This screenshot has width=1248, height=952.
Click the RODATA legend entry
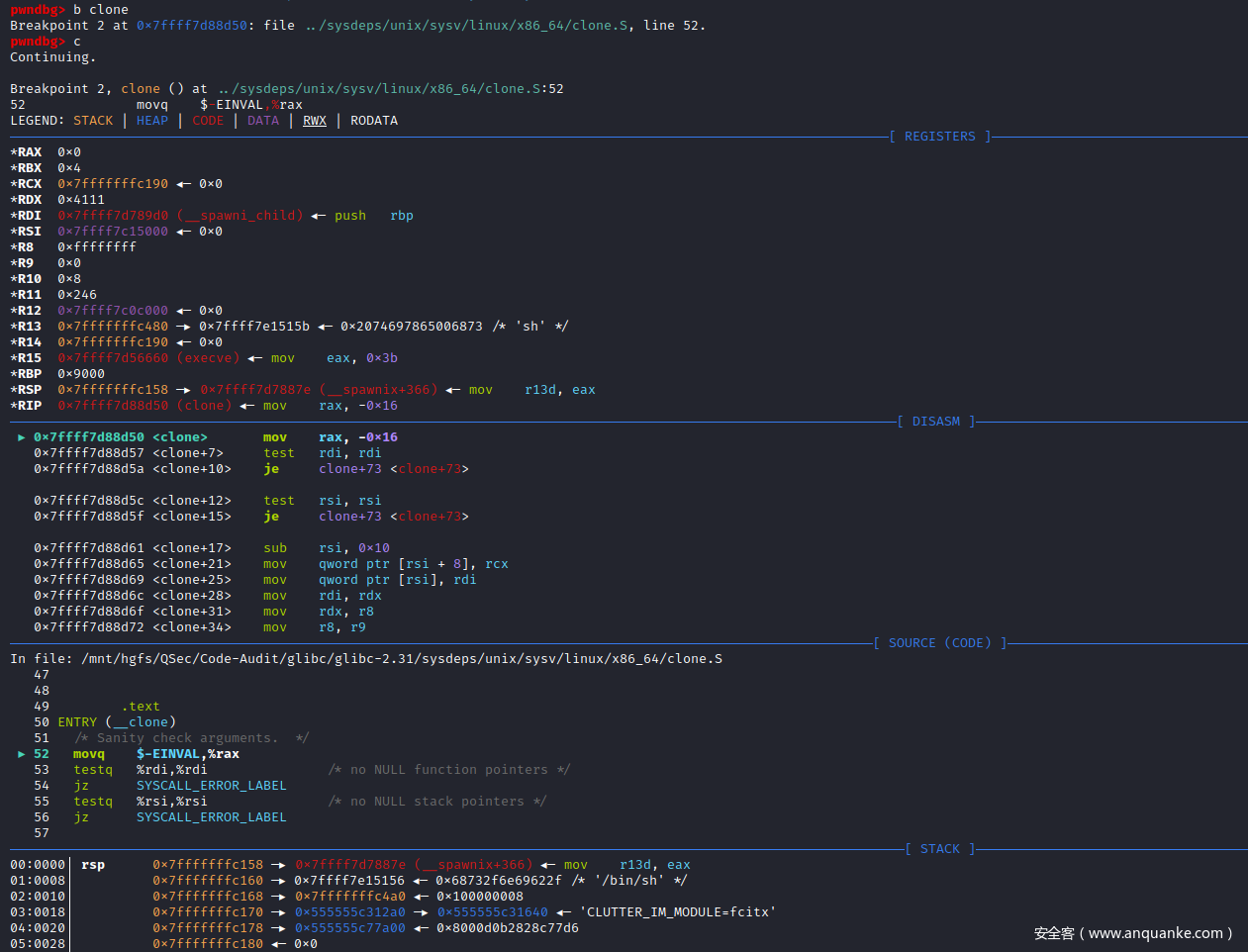(374, 121)
